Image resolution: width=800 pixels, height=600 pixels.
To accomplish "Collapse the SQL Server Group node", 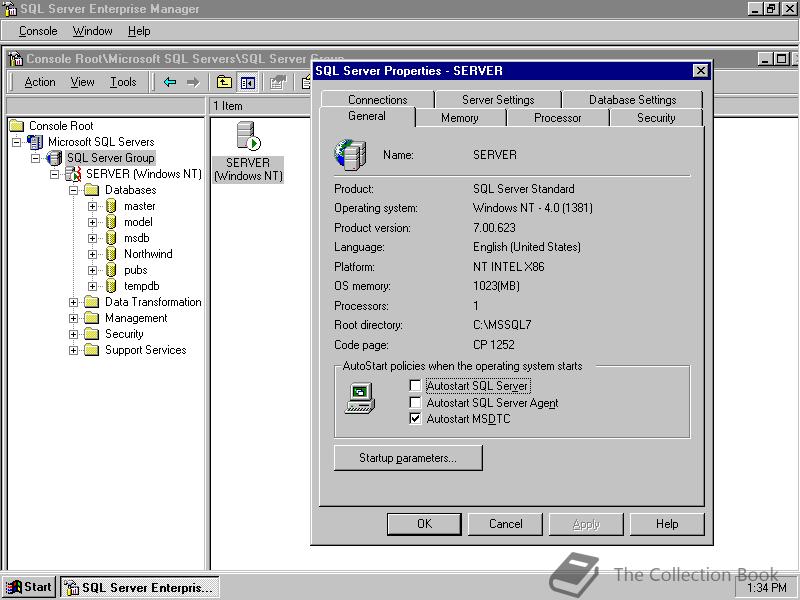I will (35, 158).
